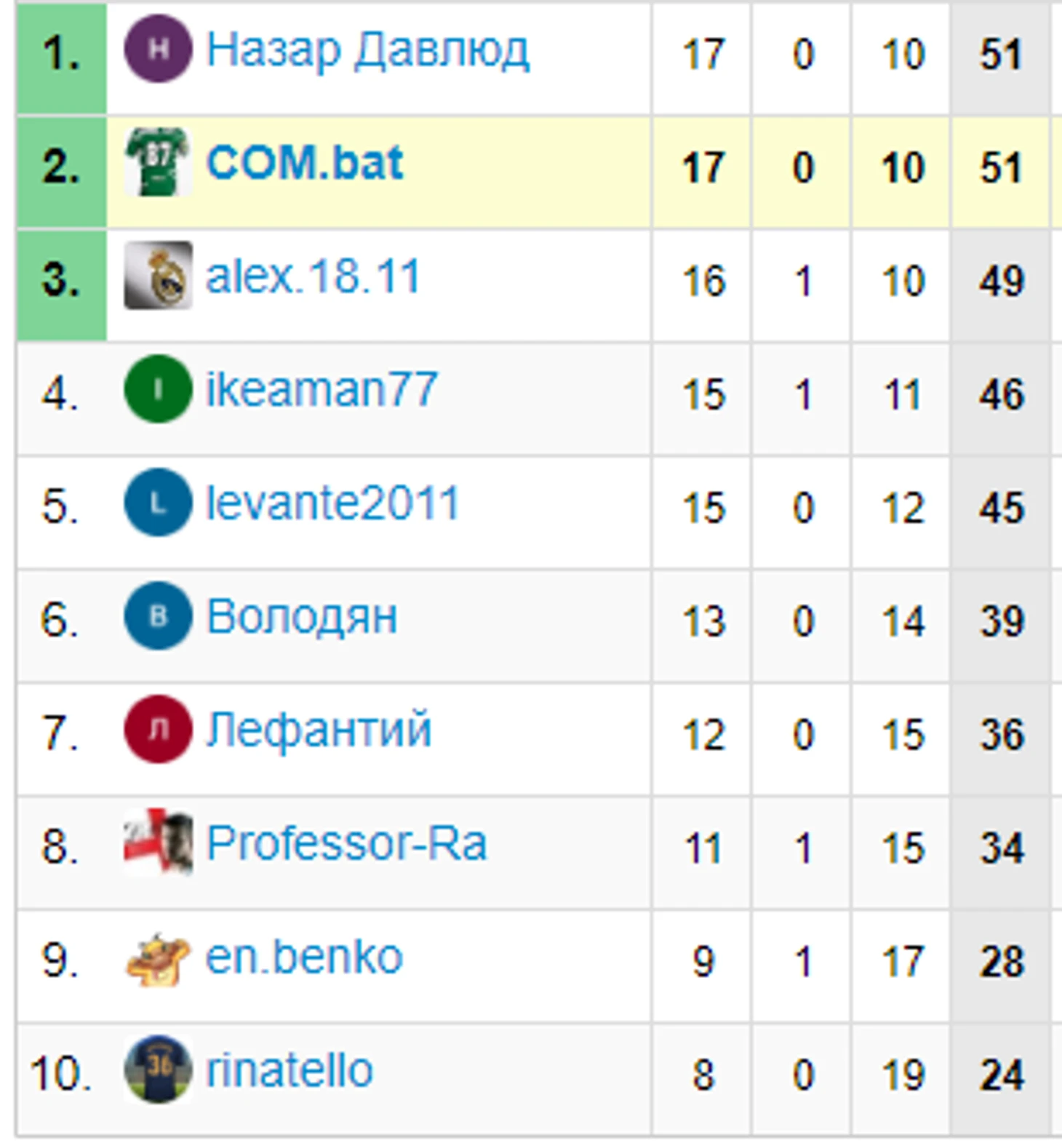This screenshot has height=1148, width=1062.
Task: Click ikeaman77's green circle avatar
Action: 158,389
